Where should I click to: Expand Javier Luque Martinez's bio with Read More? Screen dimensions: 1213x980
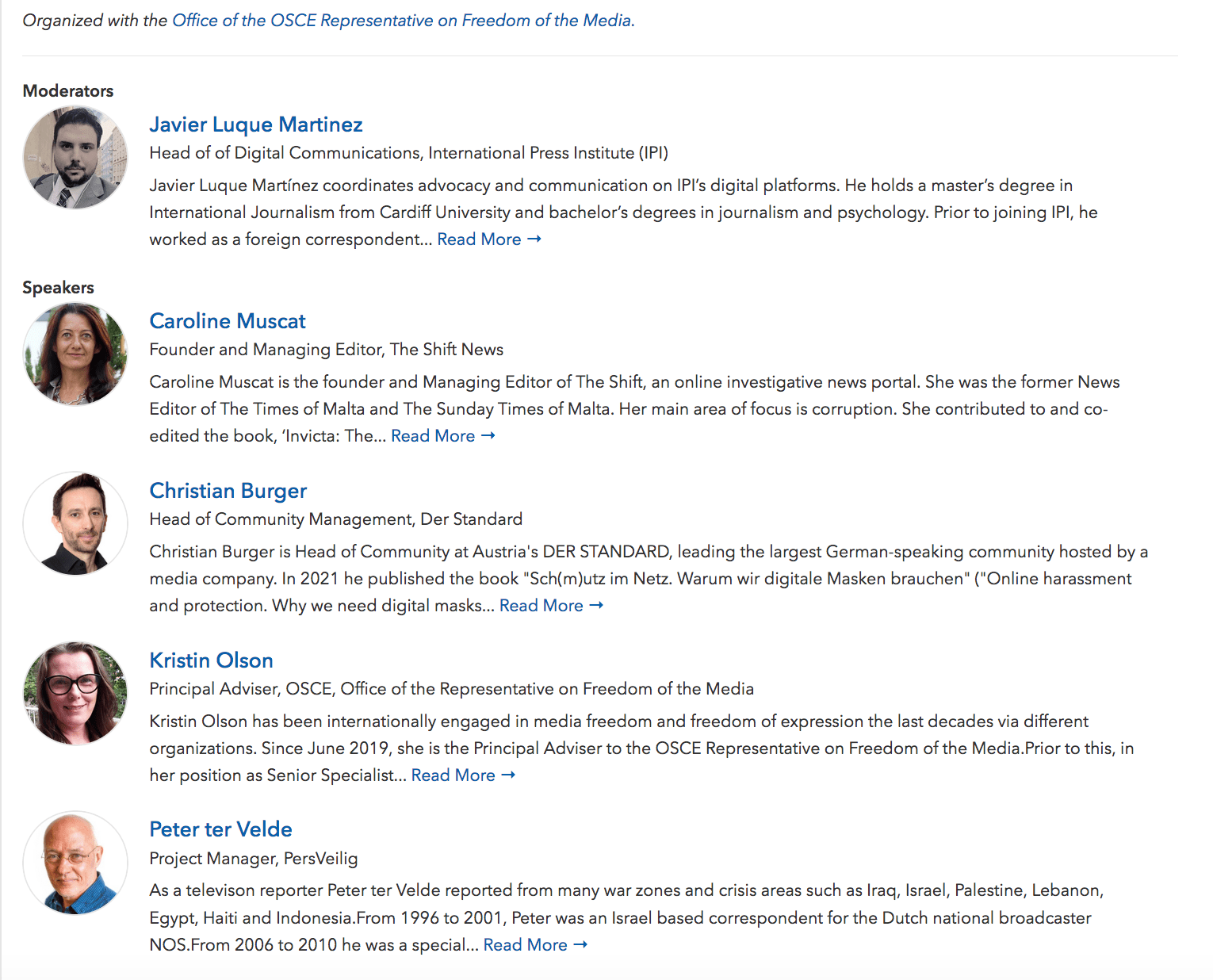pyautogui.click(x=479, y=239)
